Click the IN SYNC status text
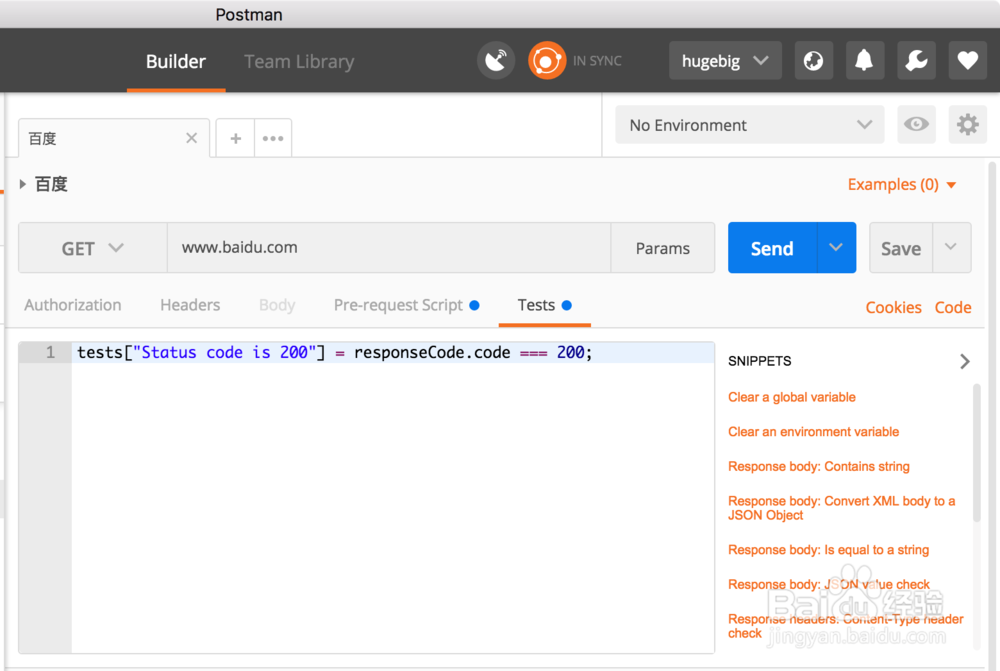 pos(597,61)
